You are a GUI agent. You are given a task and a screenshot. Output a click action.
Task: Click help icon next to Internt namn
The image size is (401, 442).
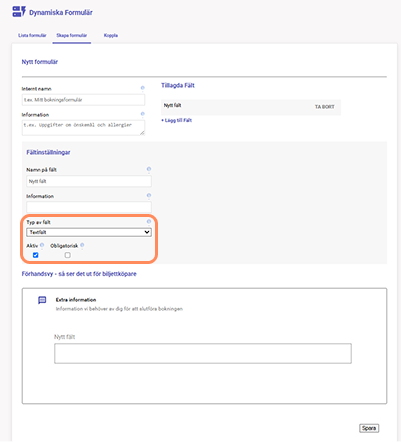point(143,88)
